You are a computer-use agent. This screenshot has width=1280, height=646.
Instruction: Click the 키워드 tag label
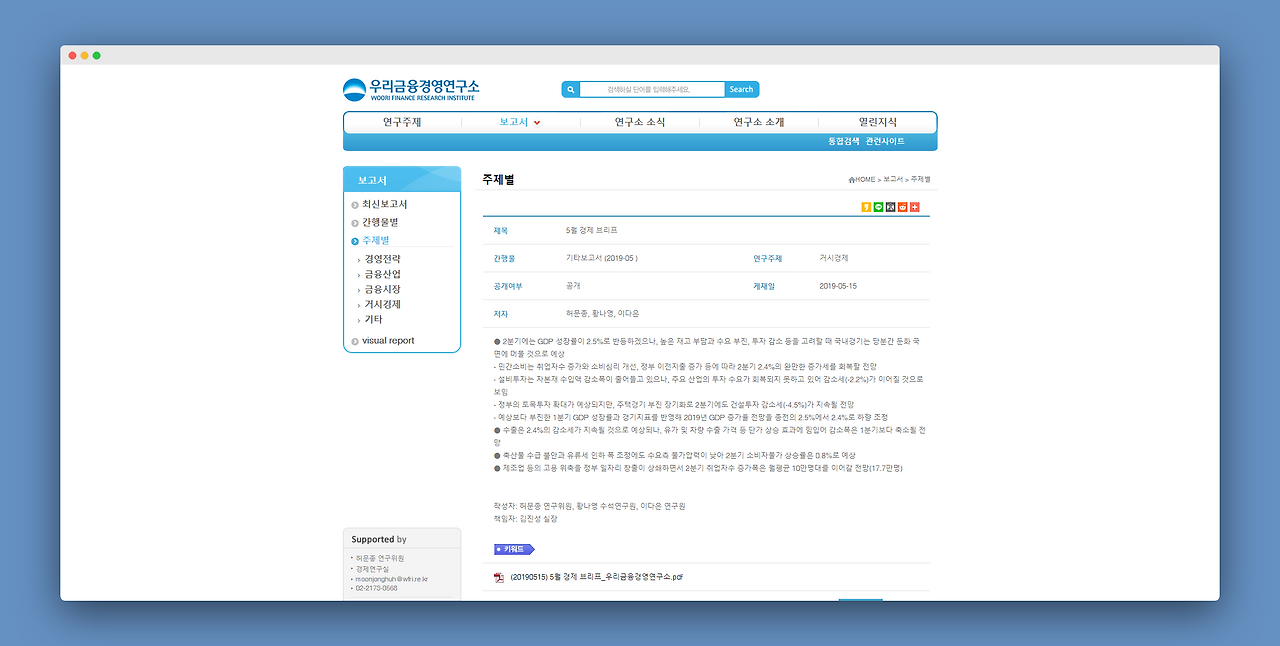point(514,549)
